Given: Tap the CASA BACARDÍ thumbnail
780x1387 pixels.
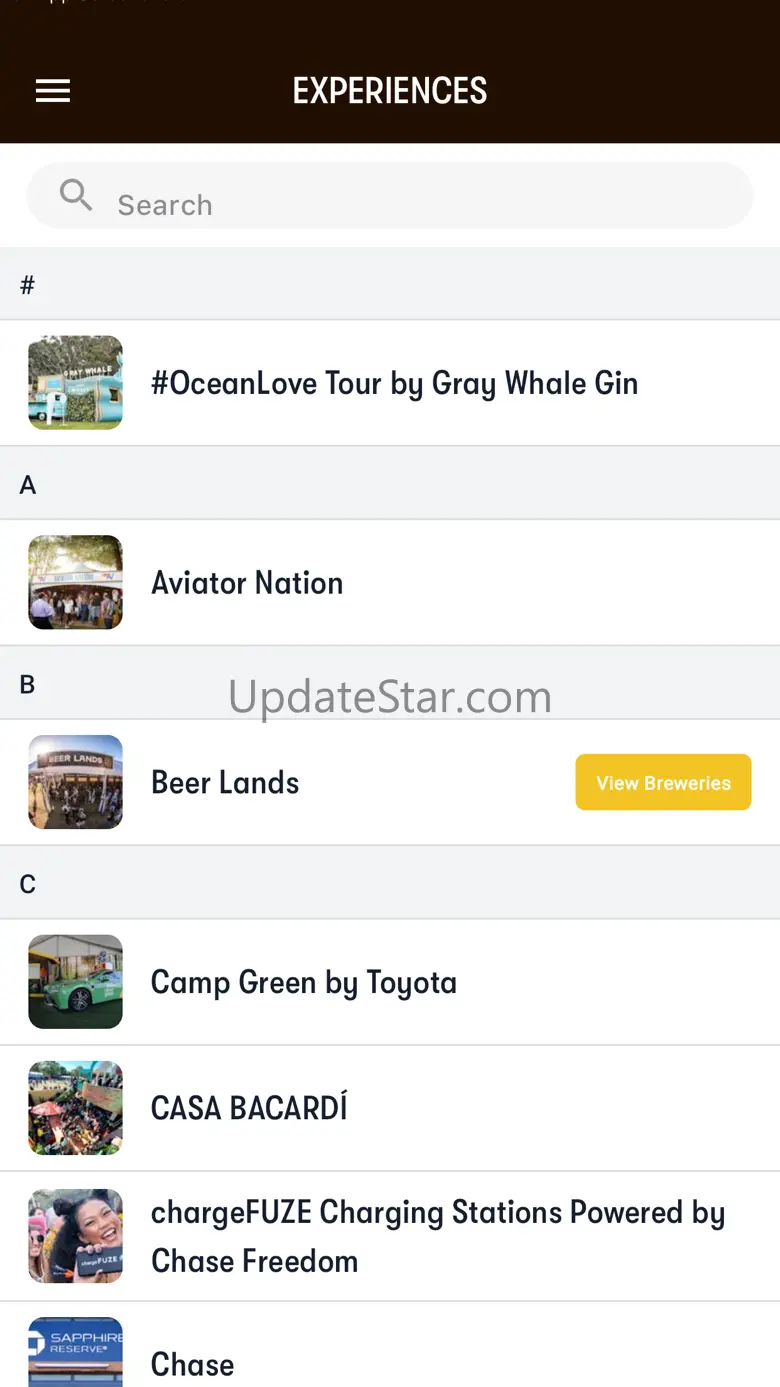Looking at the screenshot, I should [75, 1108].
